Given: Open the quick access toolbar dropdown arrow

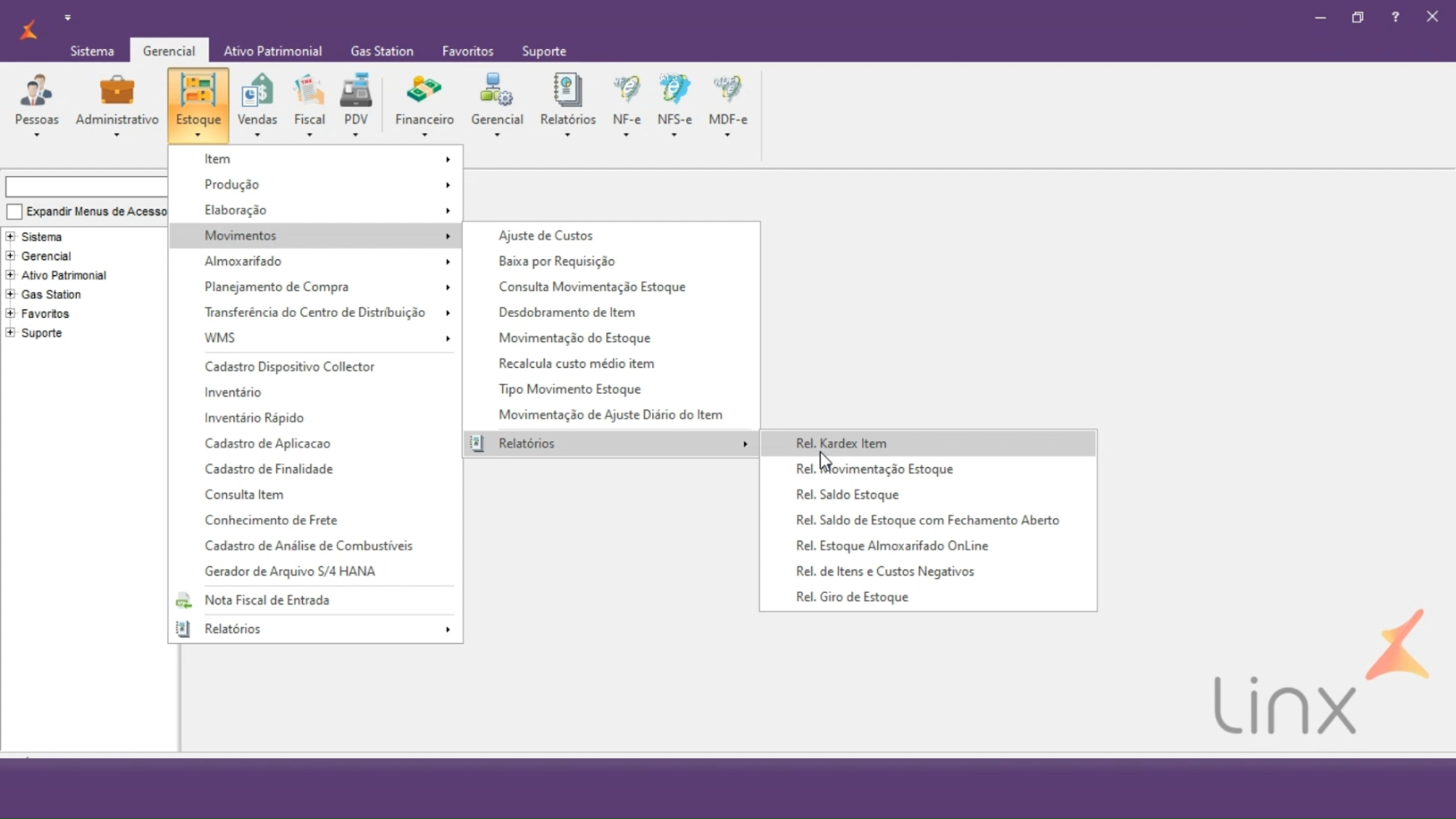Looking at the screenshot, I should pos(68,17).
